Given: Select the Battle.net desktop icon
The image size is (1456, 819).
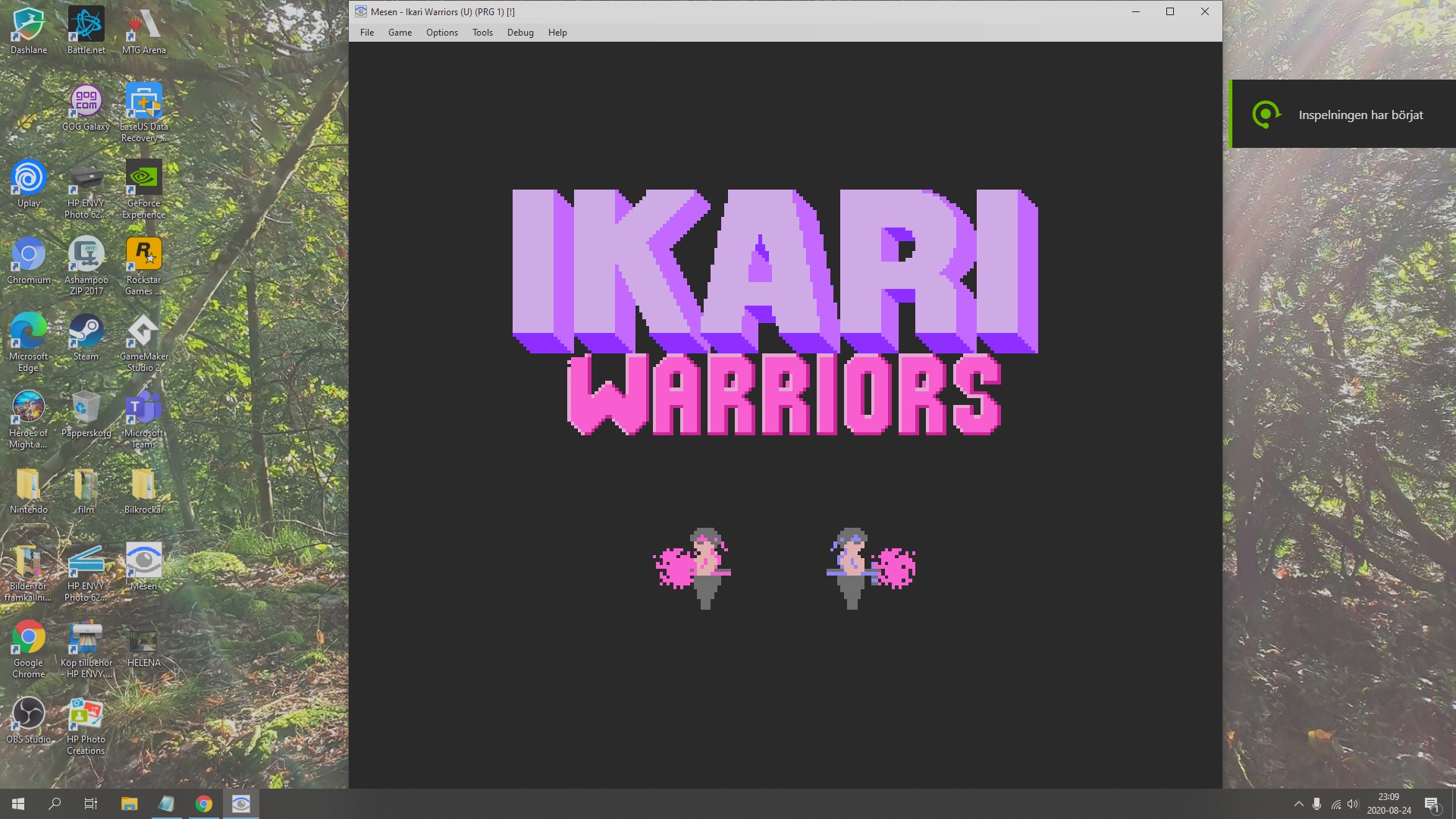Looking at the screenshot, I should point(86,31).
